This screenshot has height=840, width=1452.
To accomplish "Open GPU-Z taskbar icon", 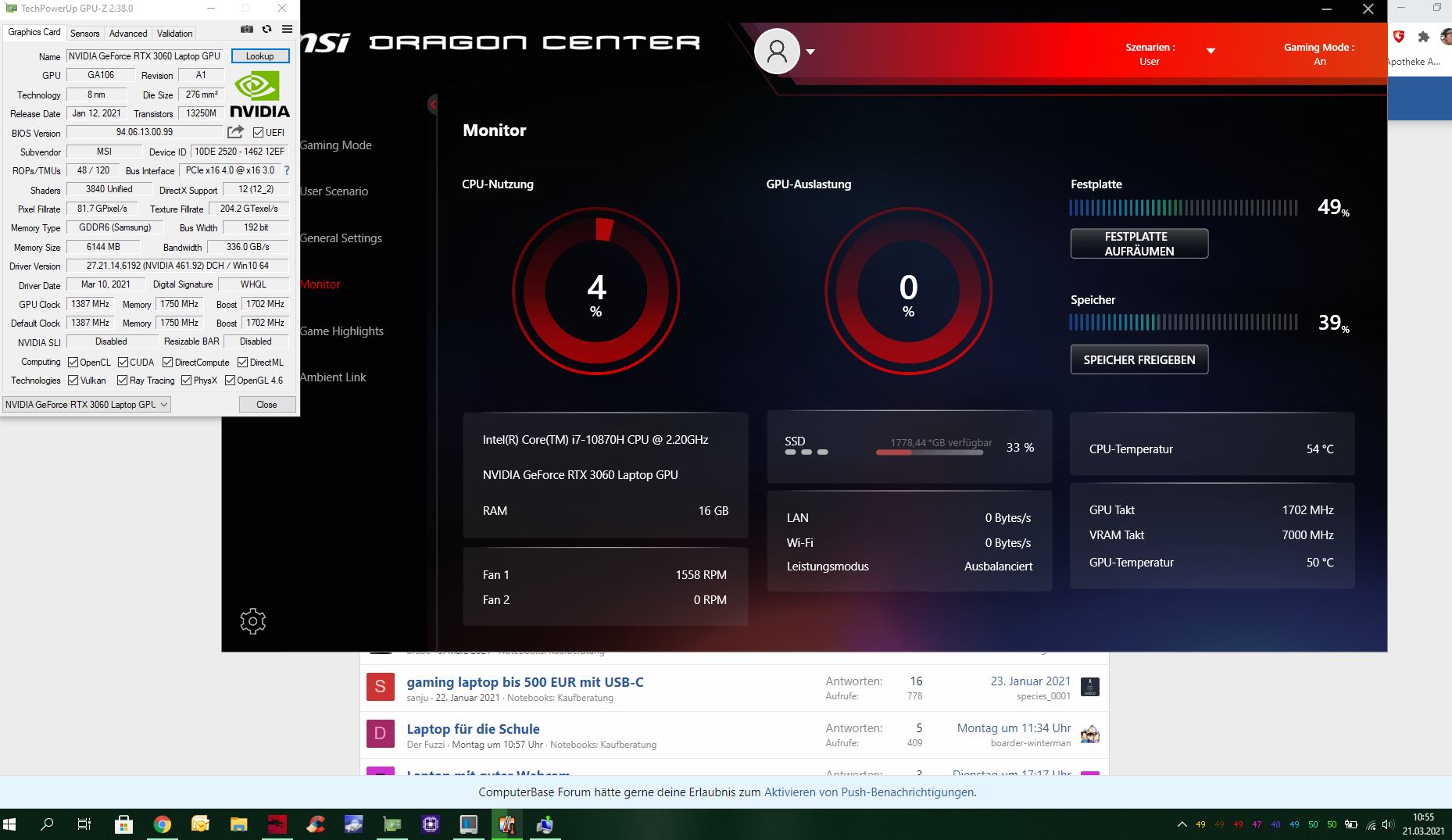I will [x=392, y=824].
